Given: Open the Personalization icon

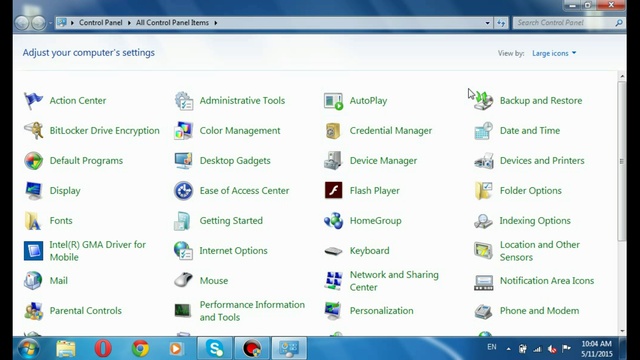Looking at the screenshot, I should (x=333, y=311).
